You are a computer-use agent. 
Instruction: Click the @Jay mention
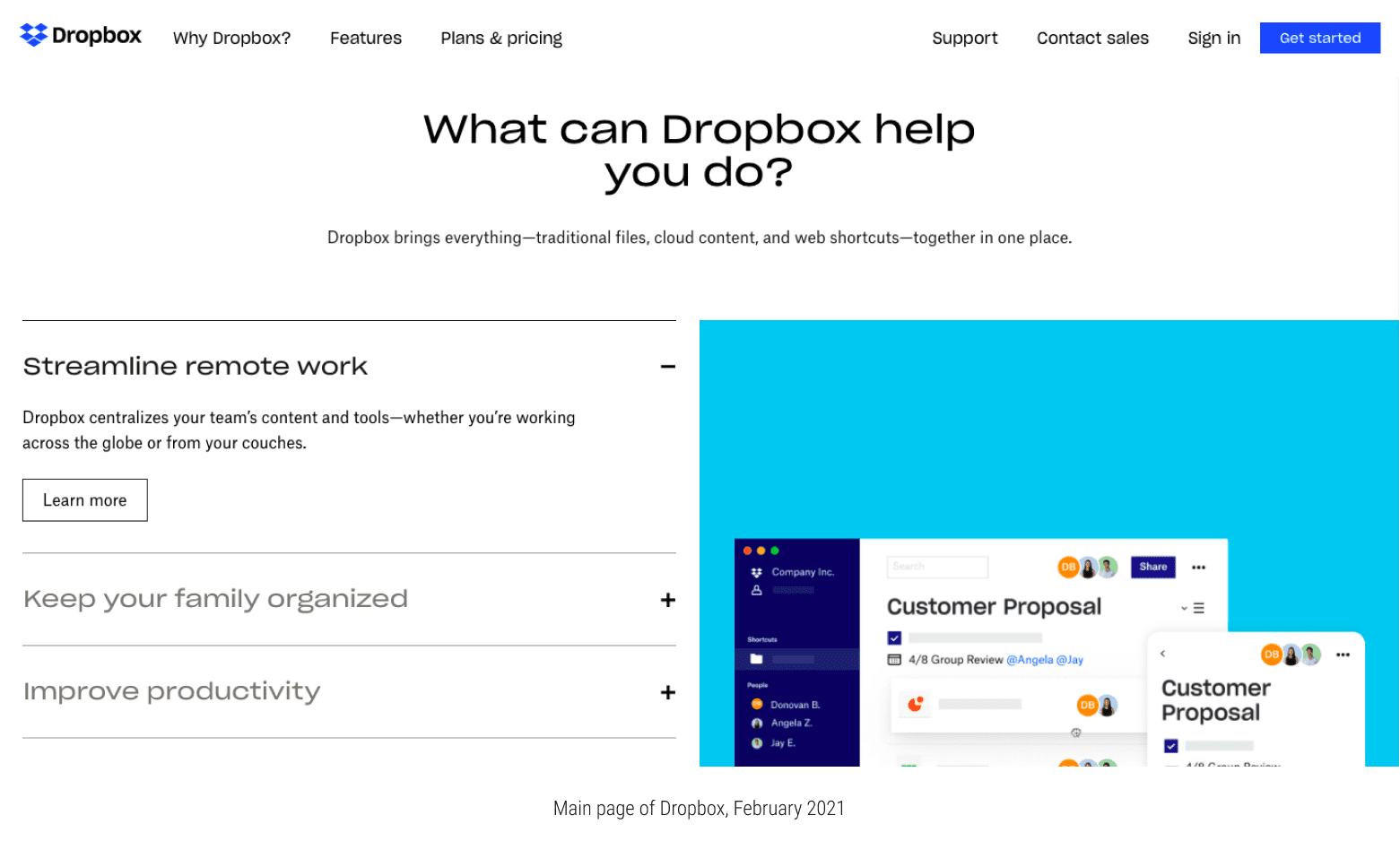point(1070,660)
